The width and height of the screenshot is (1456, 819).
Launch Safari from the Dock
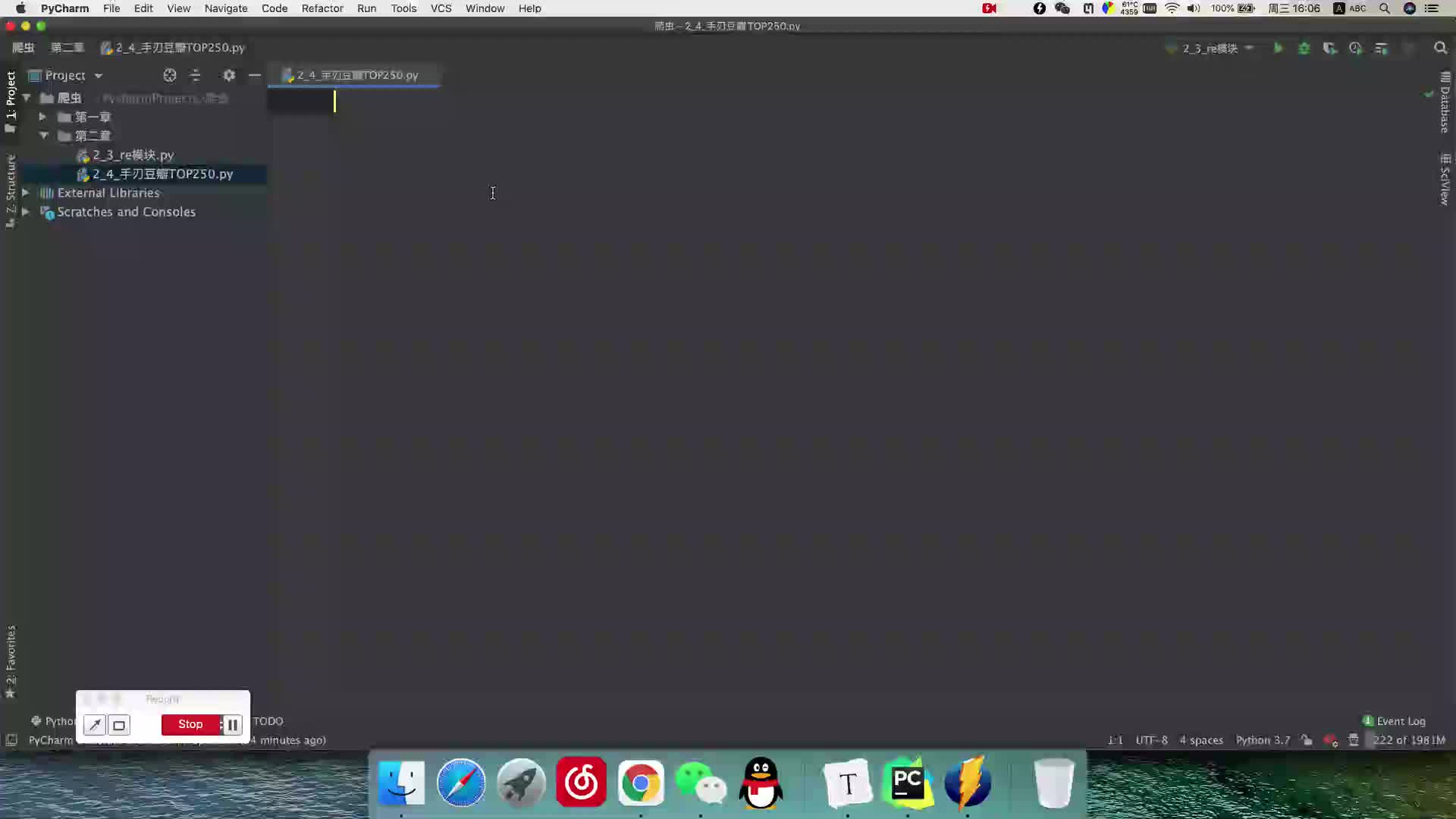[461, 783]
